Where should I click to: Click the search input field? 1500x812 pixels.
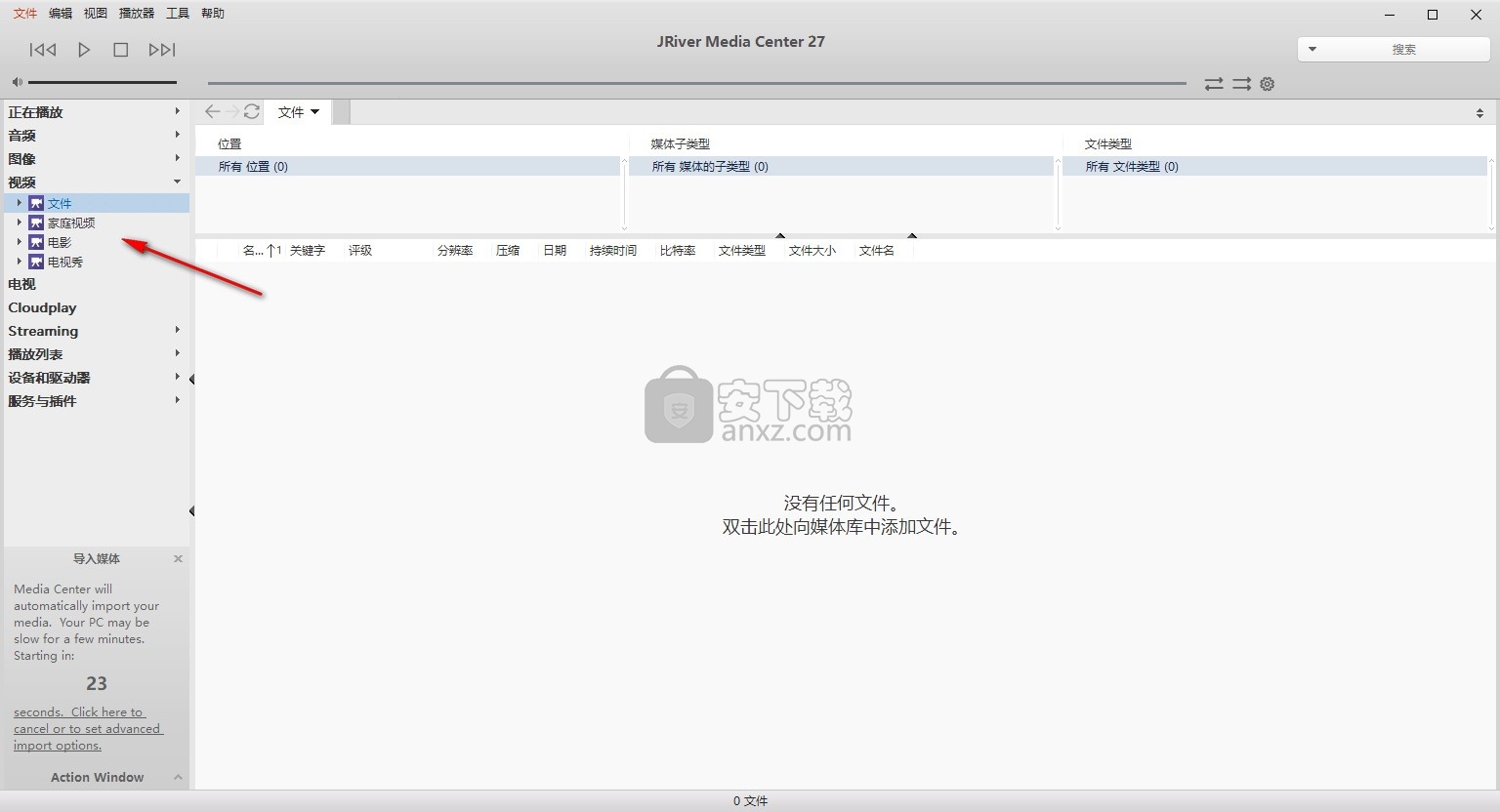(x=1403, y=49)
